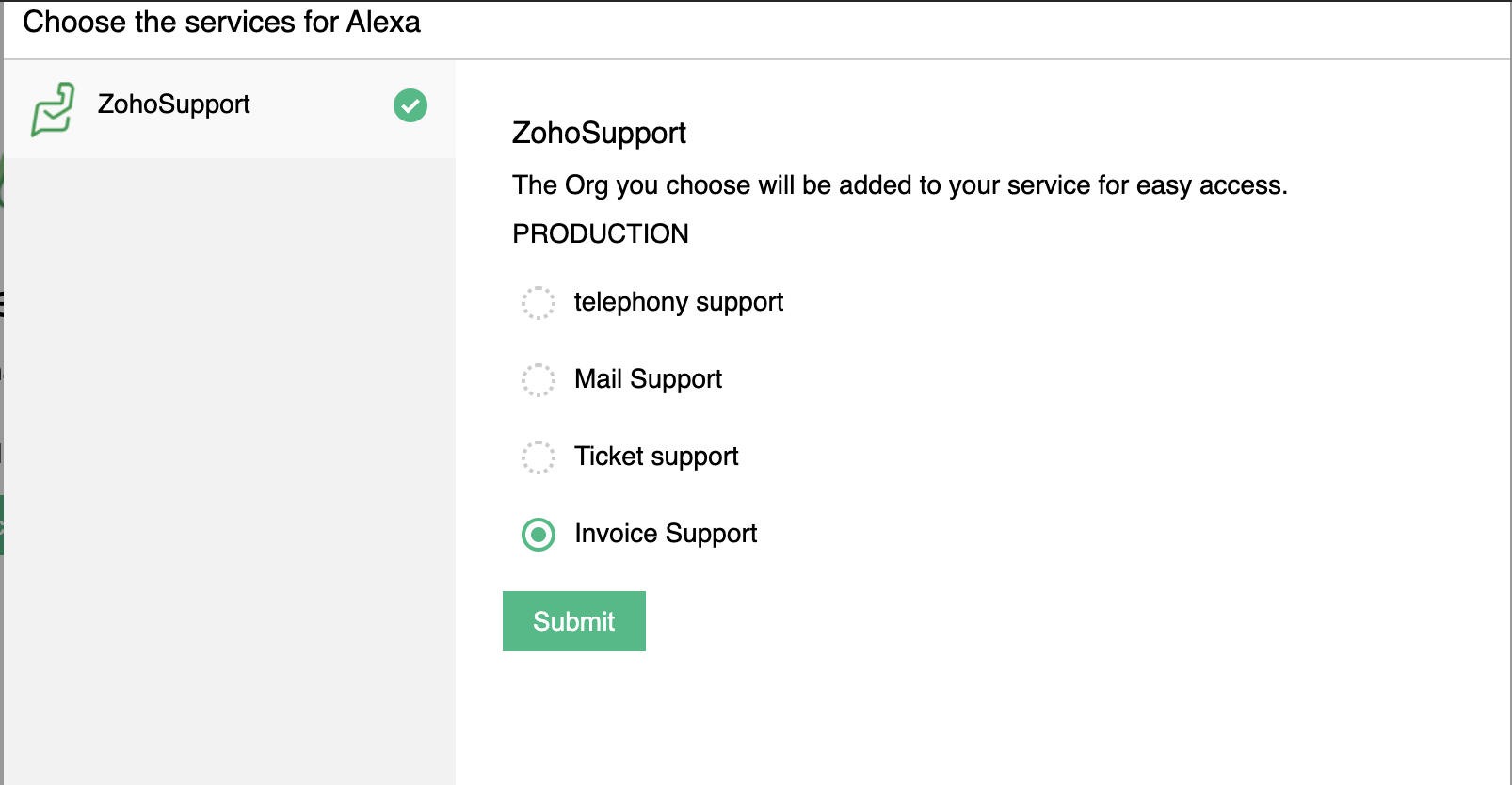Click the green checkmark next to ZohoSupport
1512x785 pixels.
click(410, 105)
